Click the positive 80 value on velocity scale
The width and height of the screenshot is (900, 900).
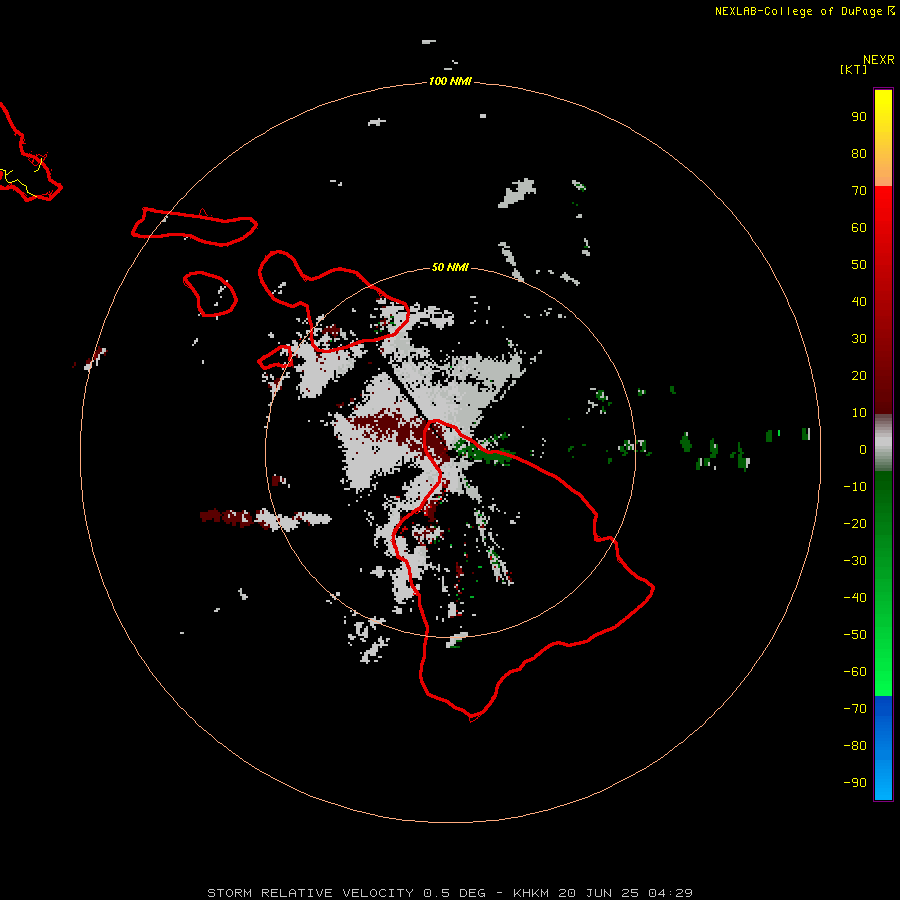[x=859, y=154]
